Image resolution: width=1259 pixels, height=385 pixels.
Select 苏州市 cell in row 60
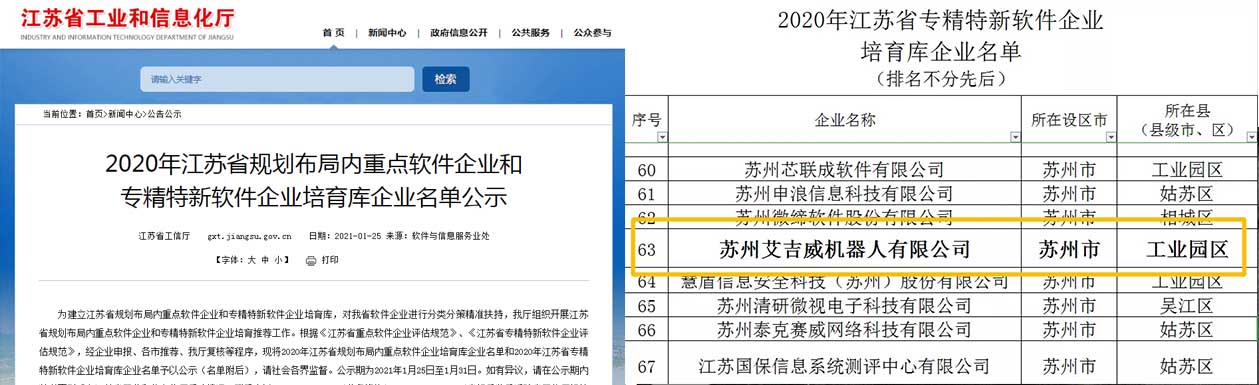coord(1069,169)
